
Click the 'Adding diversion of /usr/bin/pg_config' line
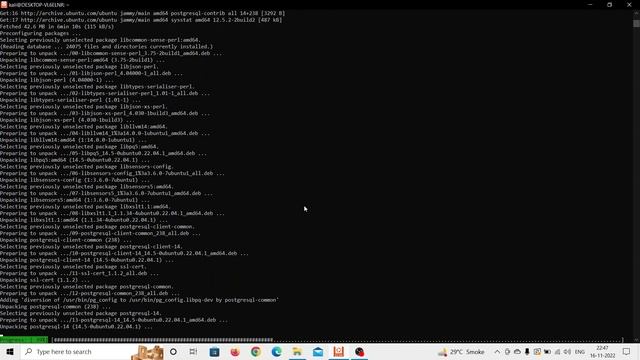pyautogui.click(x=139, y=300)
